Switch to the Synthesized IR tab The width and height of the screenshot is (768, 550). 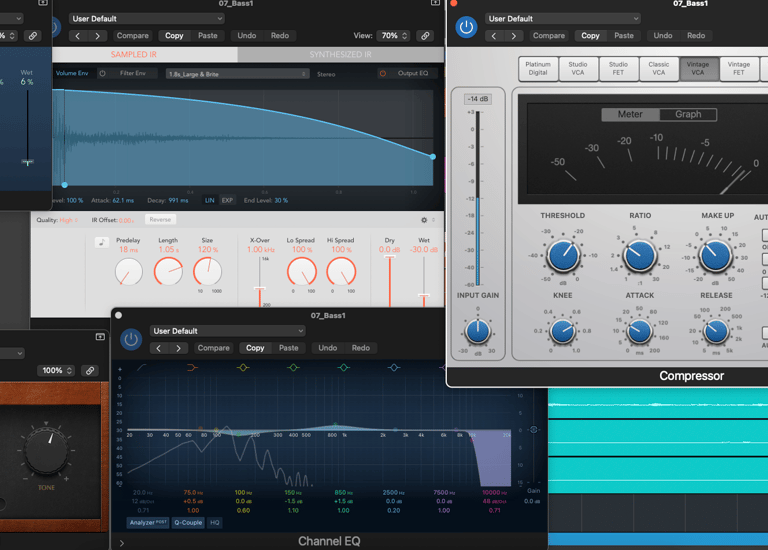[x=341, y=54]
